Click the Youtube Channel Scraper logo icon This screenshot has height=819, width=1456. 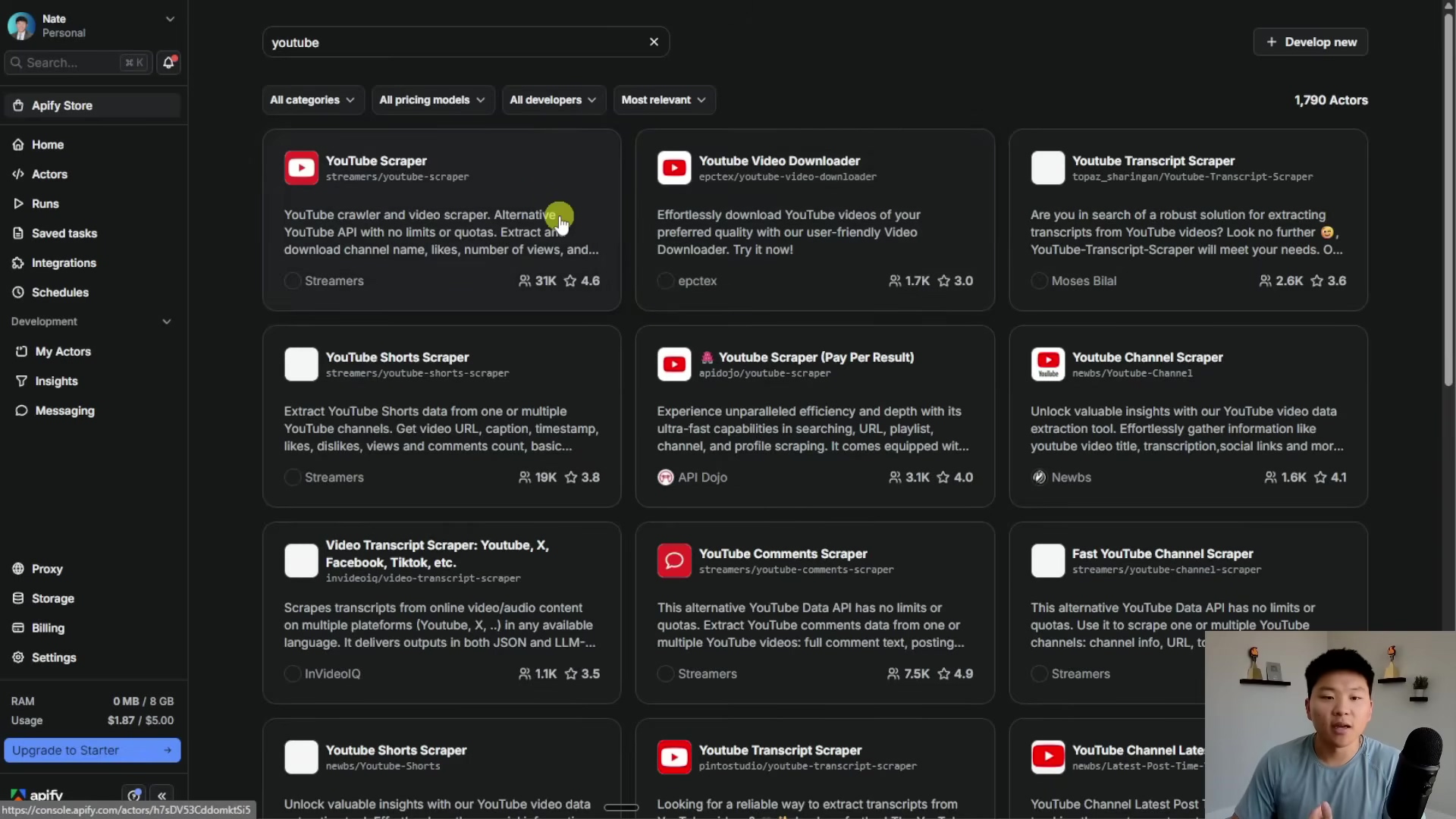point(1047,365)
